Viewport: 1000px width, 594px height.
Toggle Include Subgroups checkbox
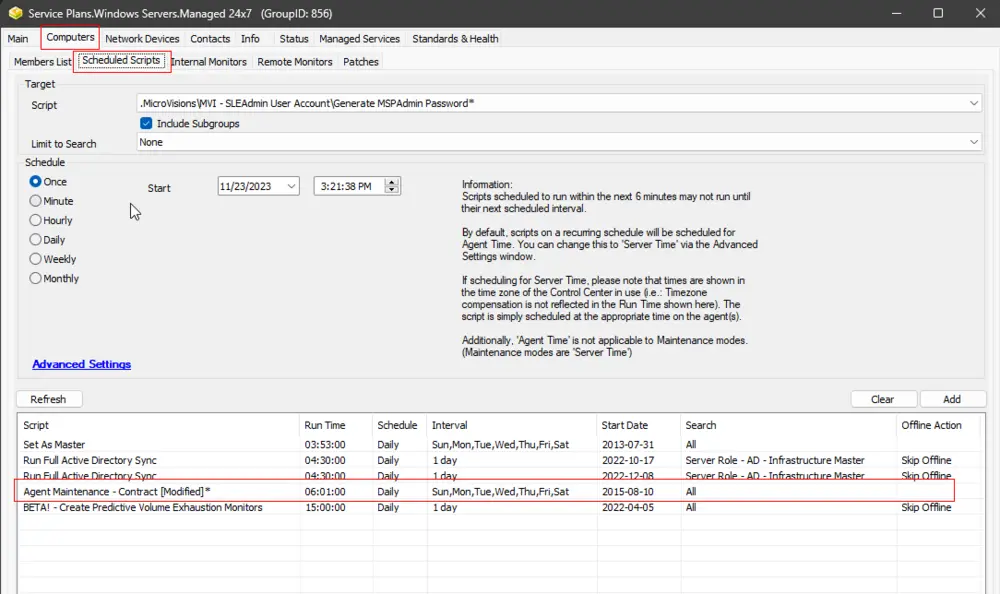[x=146, y=123]
